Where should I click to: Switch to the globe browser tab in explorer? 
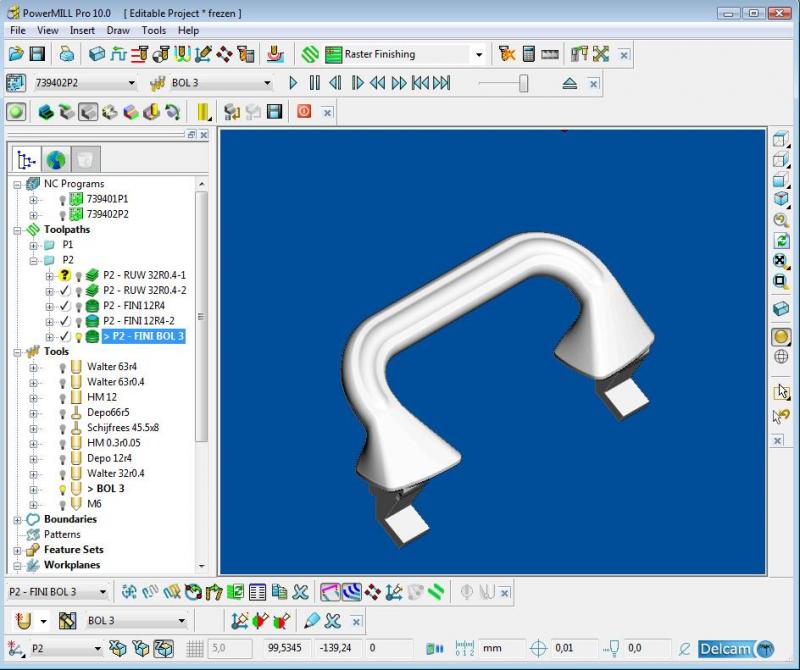tap(56, 160)
